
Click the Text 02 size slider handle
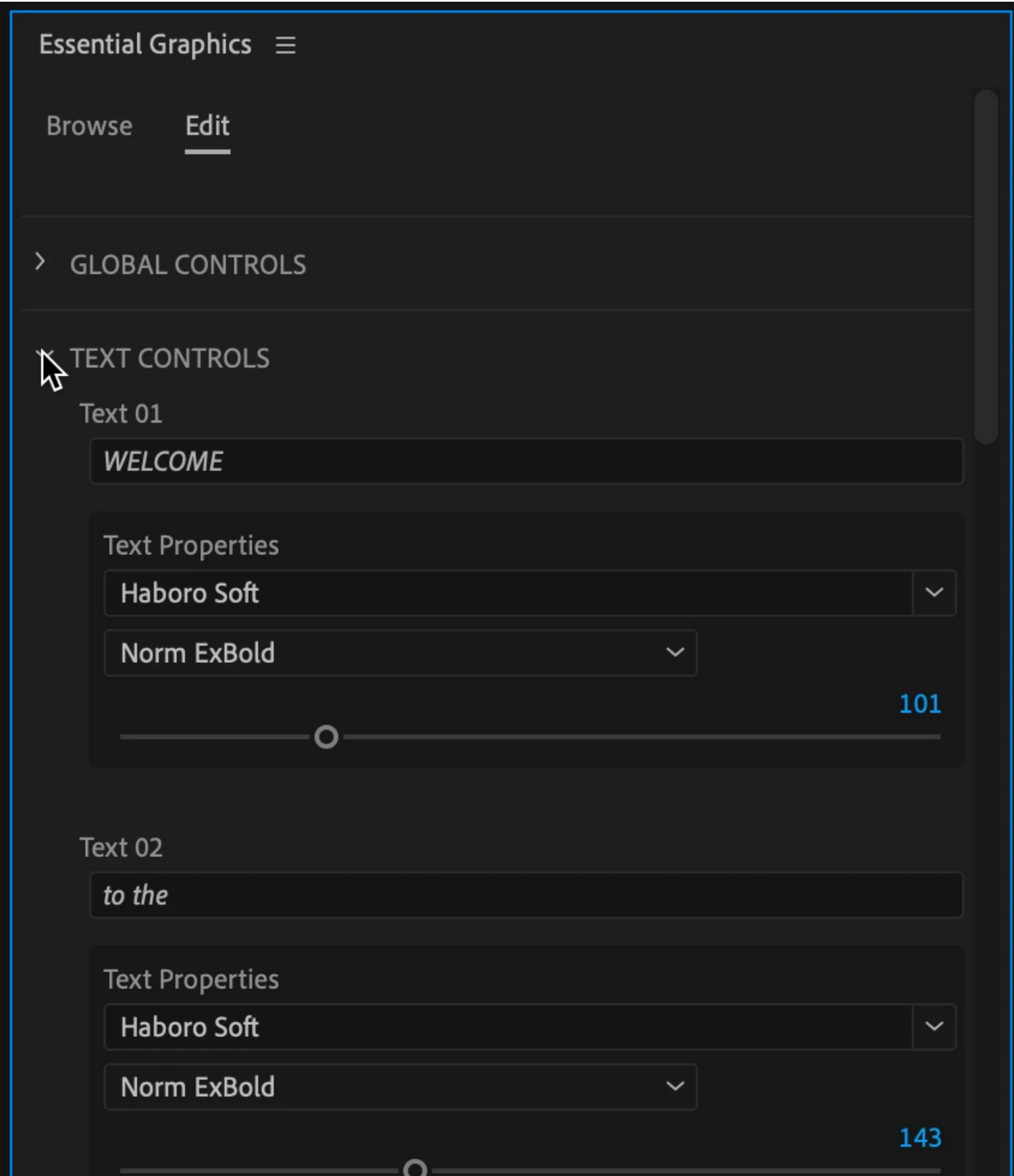pyautogui.click(x=415, y=1167)
